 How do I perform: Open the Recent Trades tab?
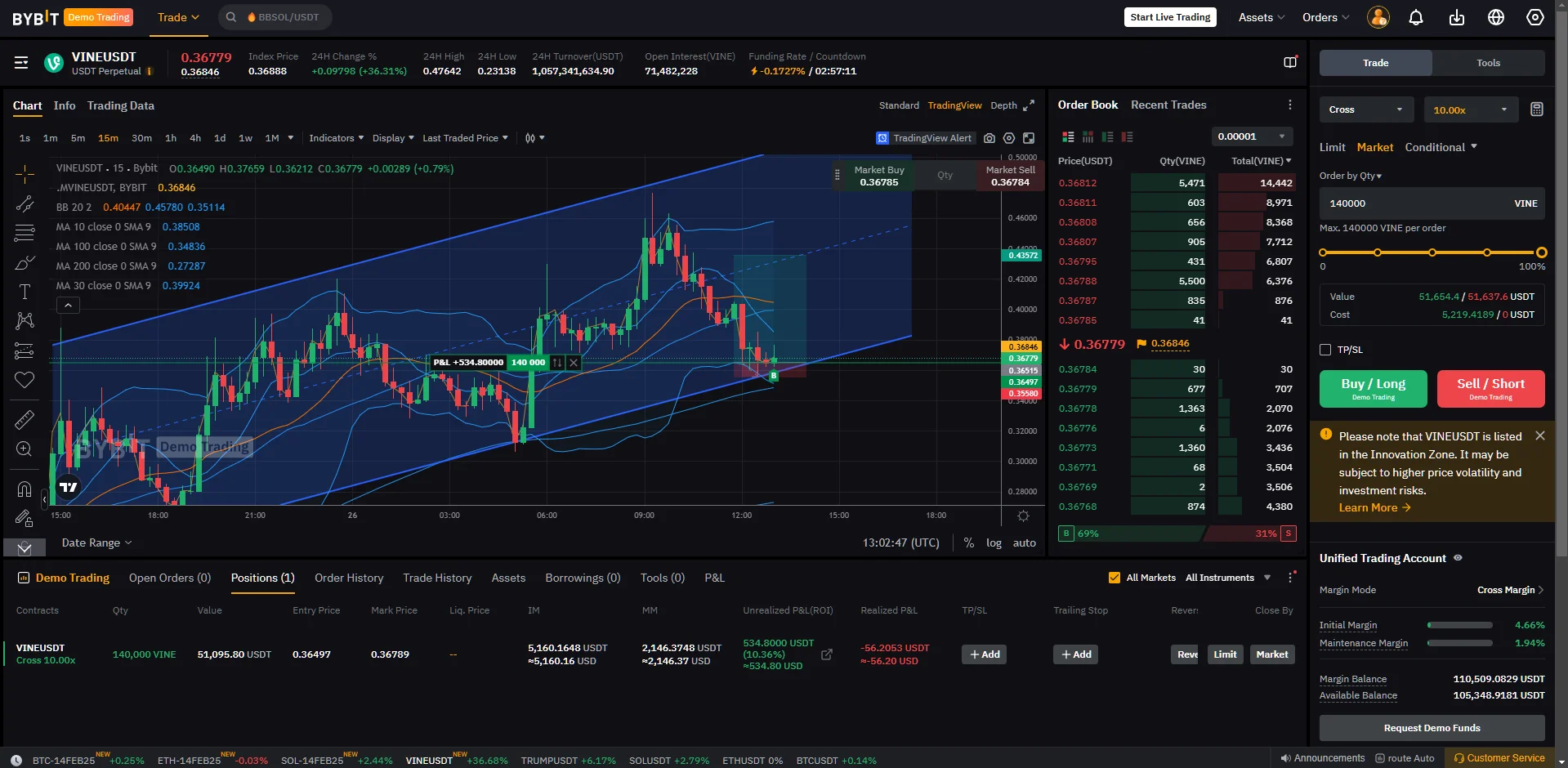click(x=1168, y=105)
